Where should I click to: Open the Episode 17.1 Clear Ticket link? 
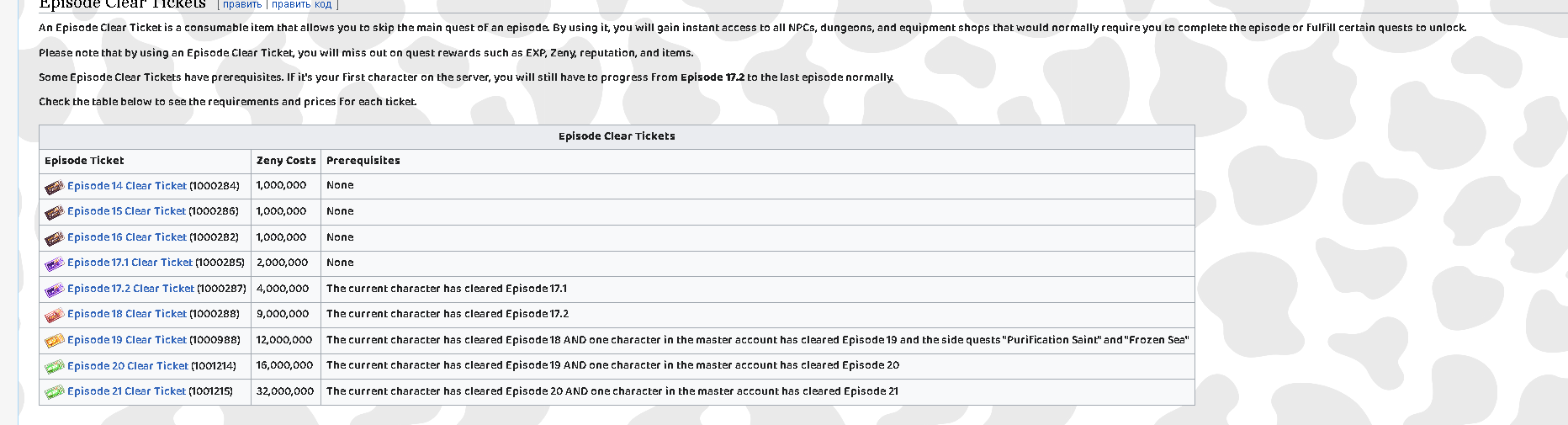tap(130, 263)
